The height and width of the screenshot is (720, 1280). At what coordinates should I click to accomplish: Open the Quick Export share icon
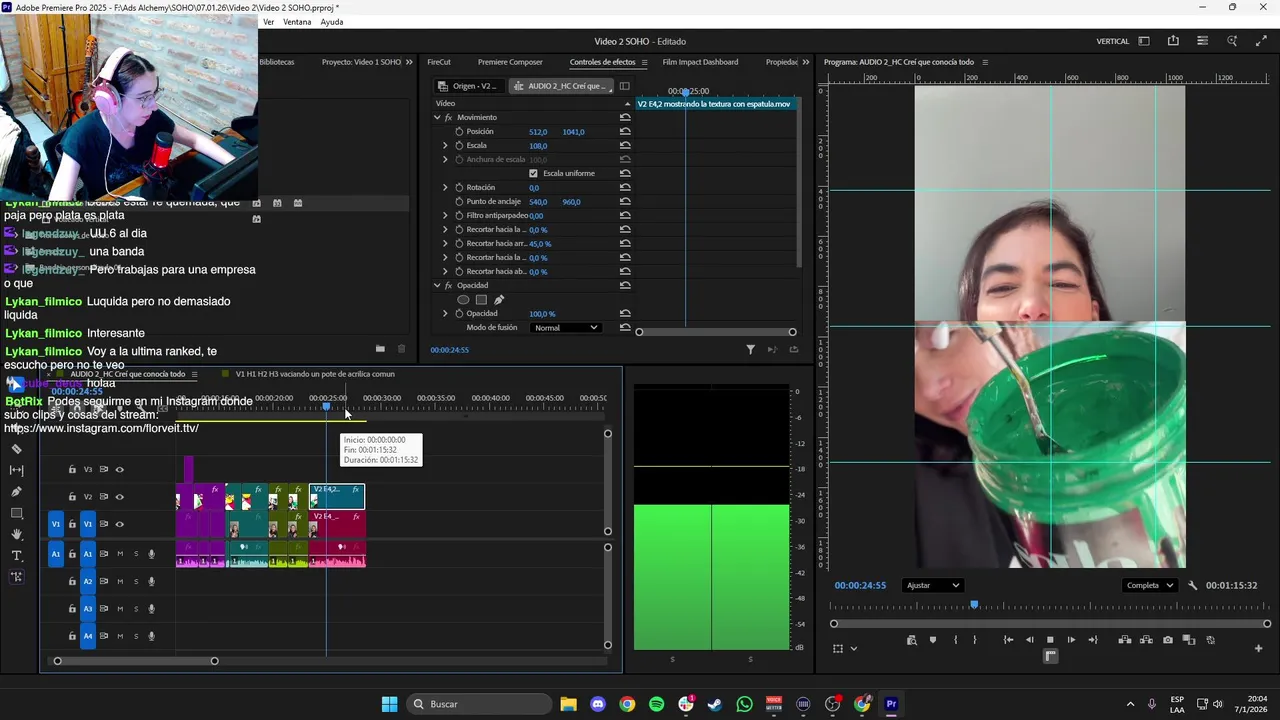(1173, 41)
